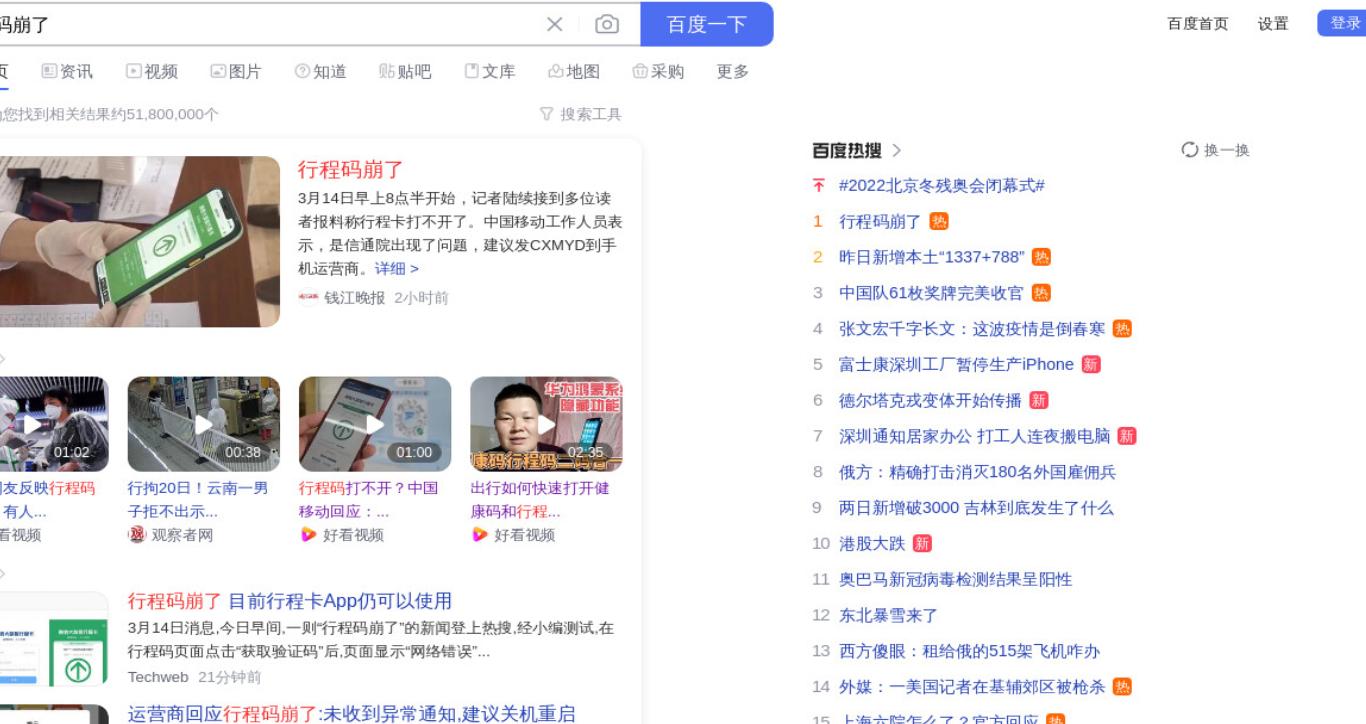Open video titled 行程码打不开？中国移动回应
Image resolution: width=1366 pixels, height=724 pixels.
[x=368, y=500]
